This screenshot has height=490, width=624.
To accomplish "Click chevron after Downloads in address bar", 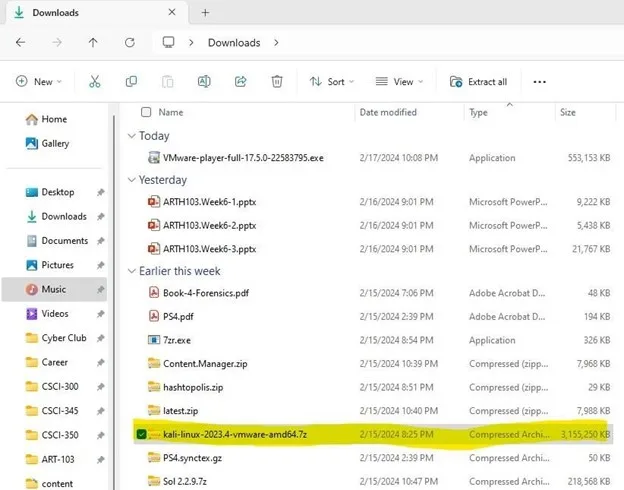I will pos(276,42).
